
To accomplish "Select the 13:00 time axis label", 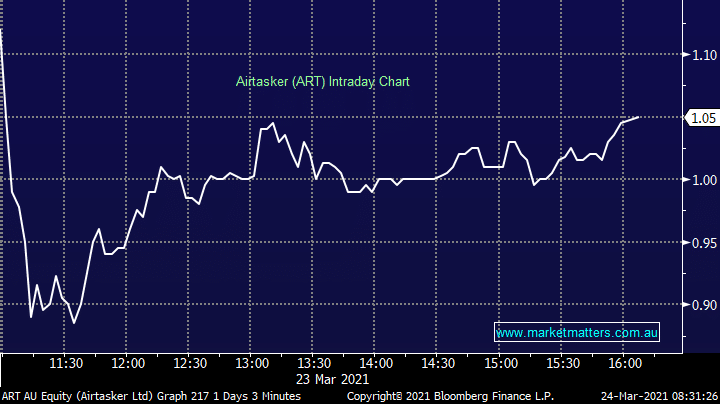I will coord(252,363).
